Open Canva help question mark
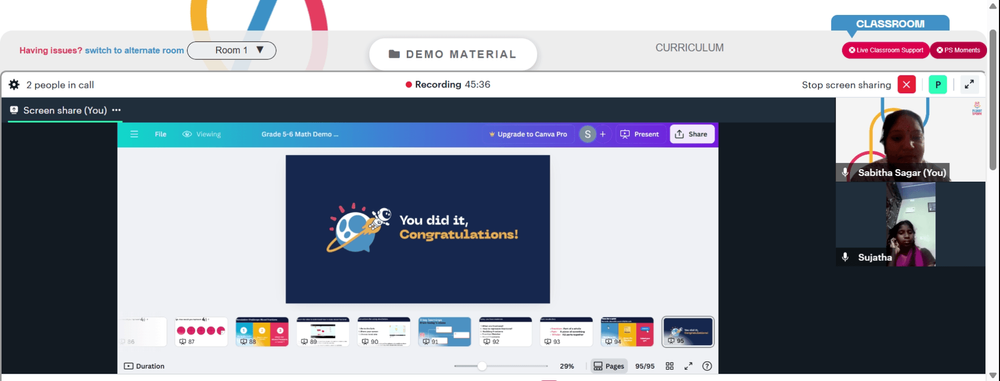The width and height of the screenshot is (1000, 381). click(707, 366)
